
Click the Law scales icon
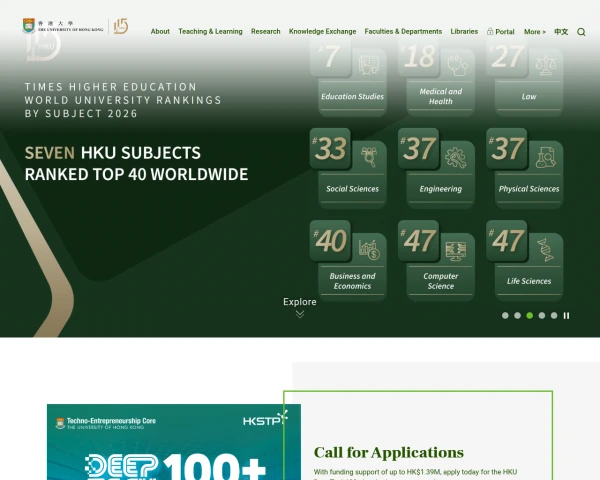pos(545,65)
